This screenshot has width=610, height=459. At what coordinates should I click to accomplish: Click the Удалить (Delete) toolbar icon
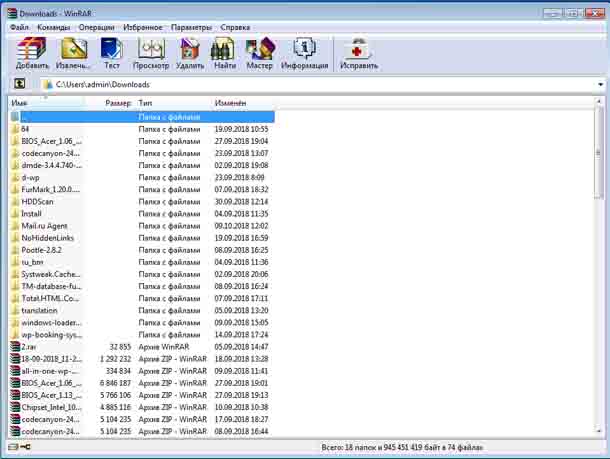tap(190, 53)
